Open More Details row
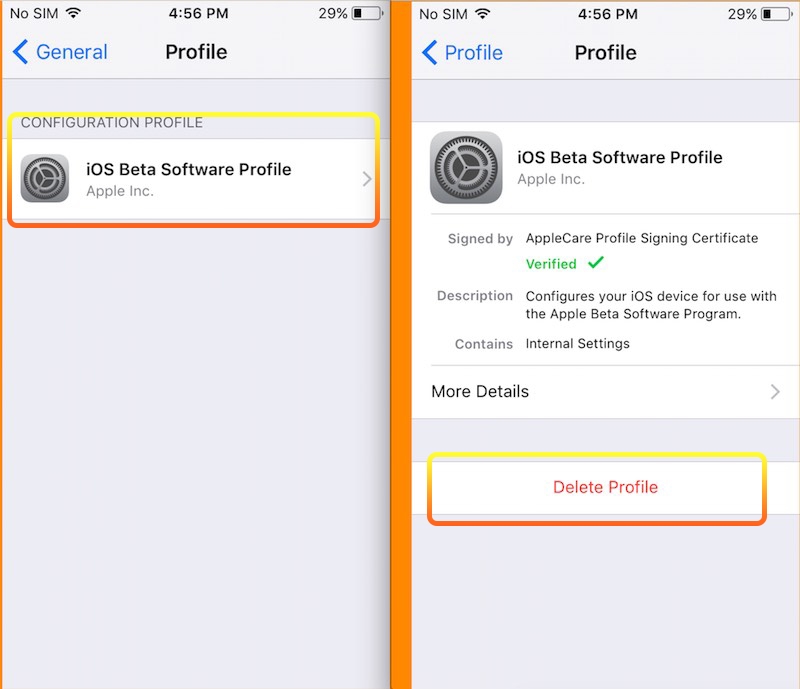This screenshot has width=800, height=689. coord(606,391)
